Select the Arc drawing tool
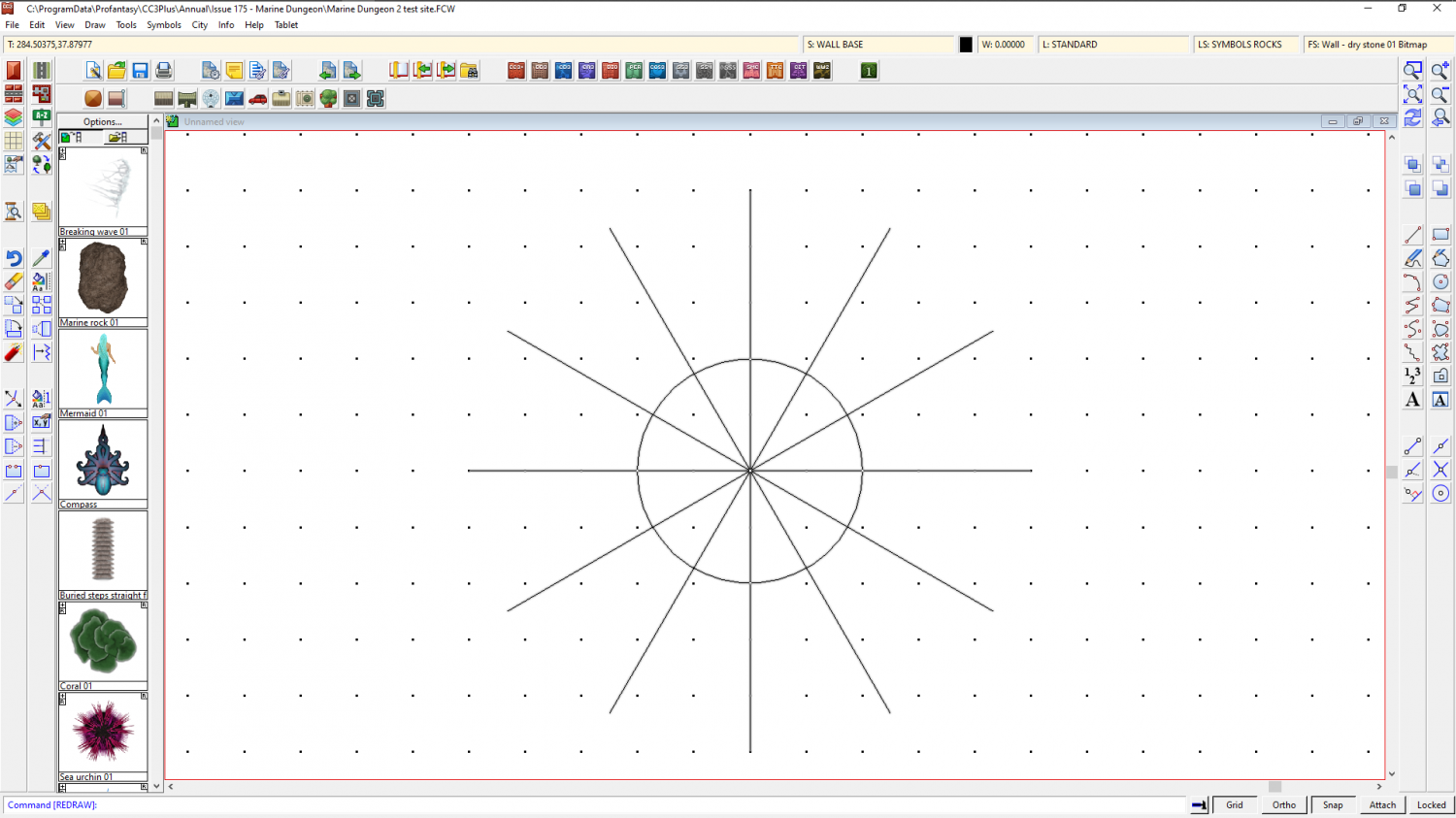This screenshot has width=1456, height=818. (1412, 282)
